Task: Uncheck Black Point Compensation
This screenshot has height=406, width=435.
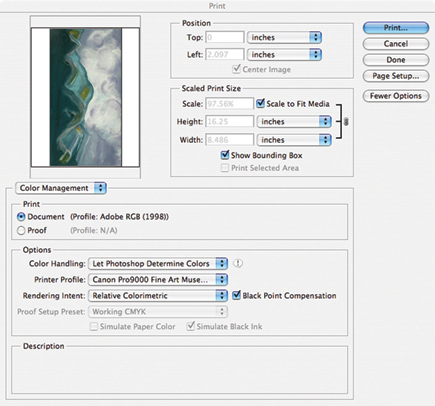Action: tap(236, 295)
